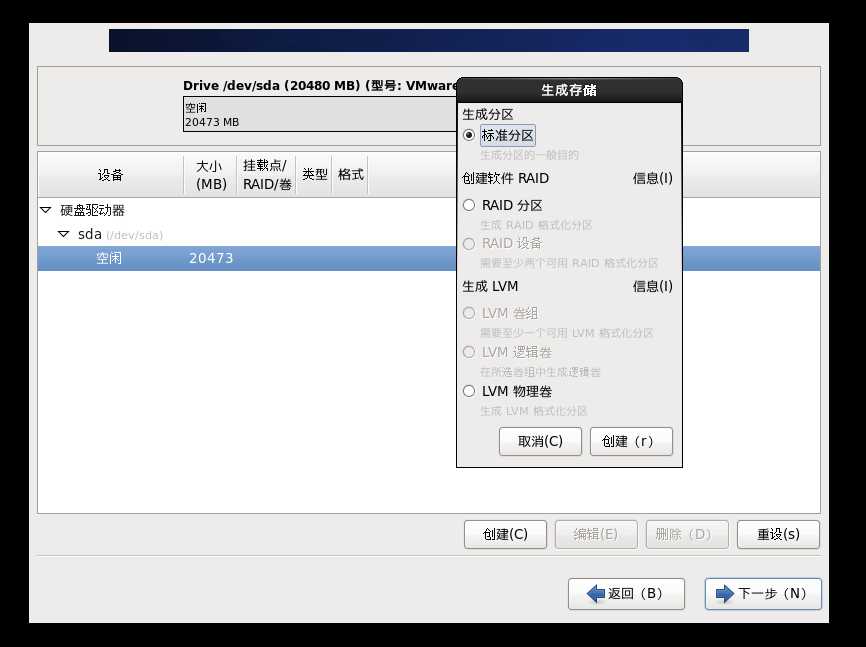Select the LVM 物理卷 option
The width and height of the screenshot is (866, 647).
click(469, 391)
